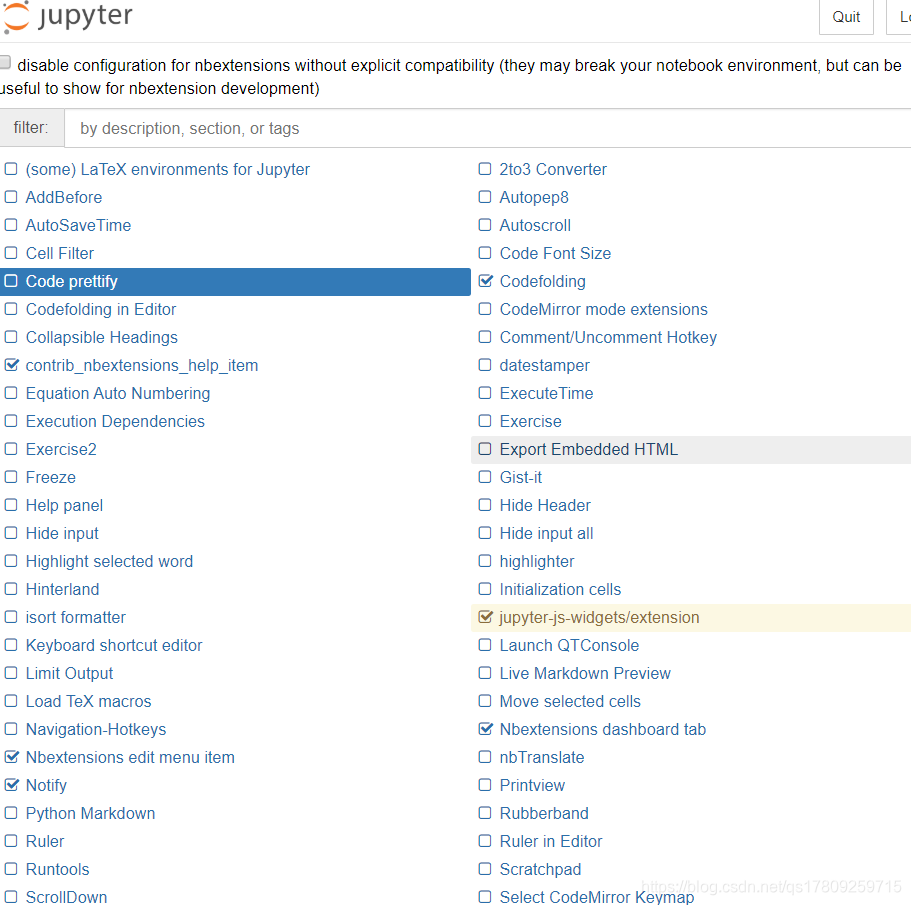Select the highlighter extension
This screenshot has width=911, height=905.
point(537,561)
